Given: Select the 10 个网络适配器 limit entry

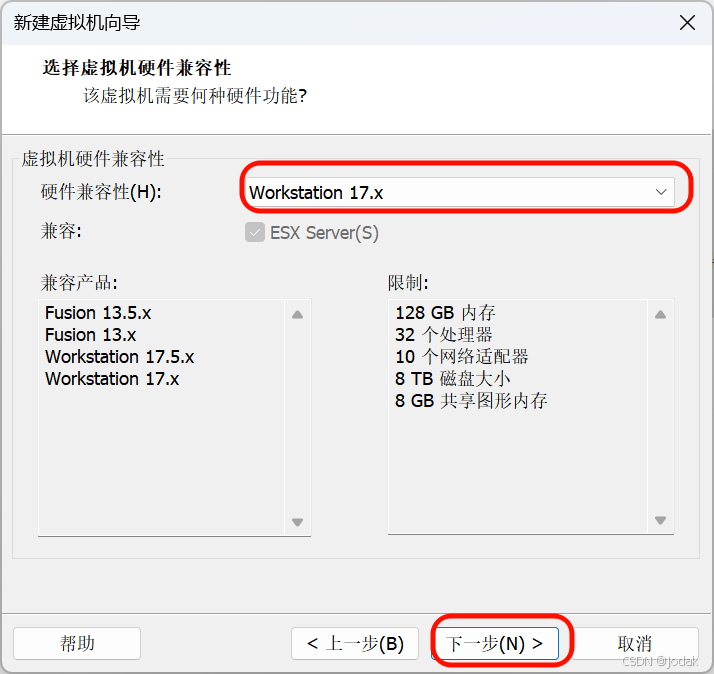Looking at the screenshot, I should [462, 357].
